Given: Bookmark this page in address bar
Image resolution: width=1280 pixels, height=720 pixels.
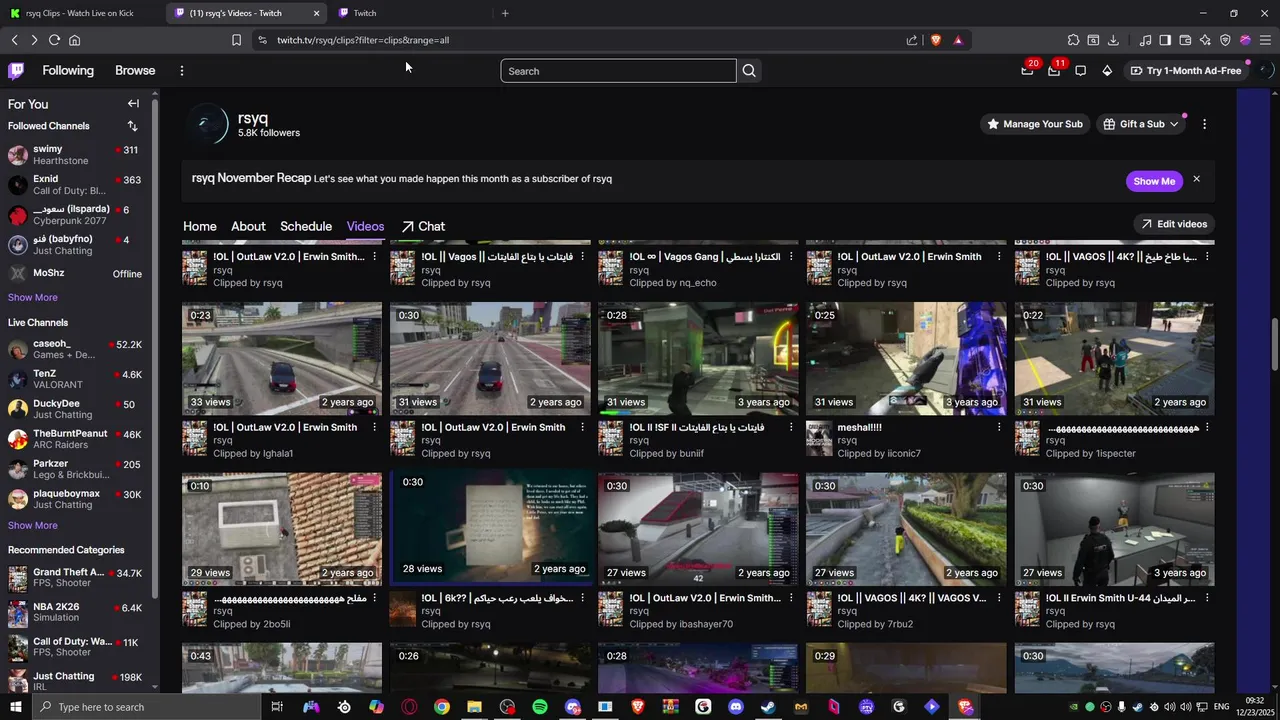Looking at the screenshot, I should pyautogui.click(x=236, y=40).
